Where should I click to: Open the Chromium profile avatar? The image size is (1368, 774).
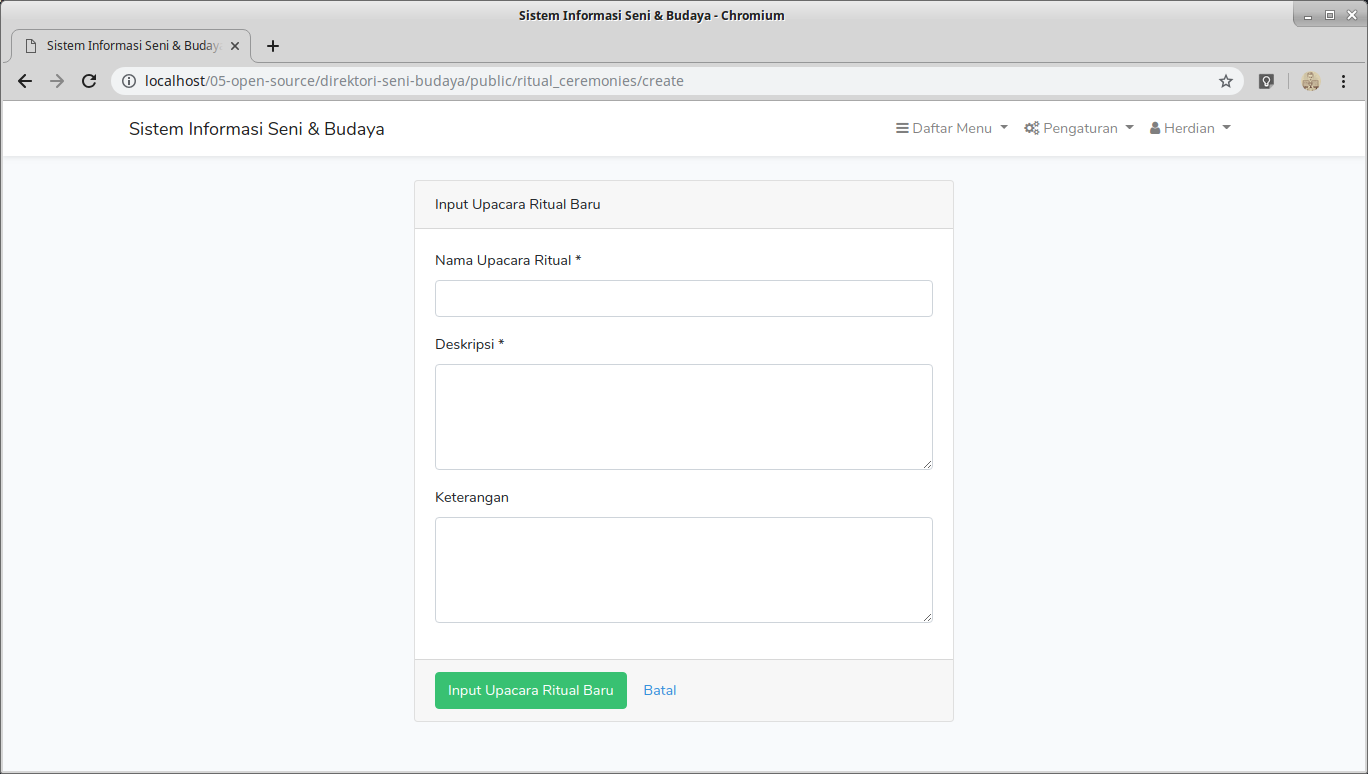tap(1310, 81)
